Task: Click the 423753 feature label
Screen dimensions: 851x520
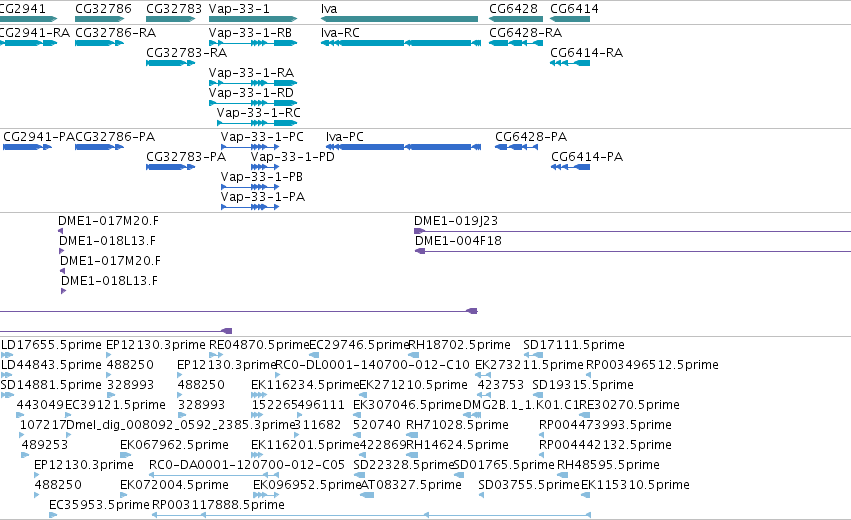Action: pos(500,385)
